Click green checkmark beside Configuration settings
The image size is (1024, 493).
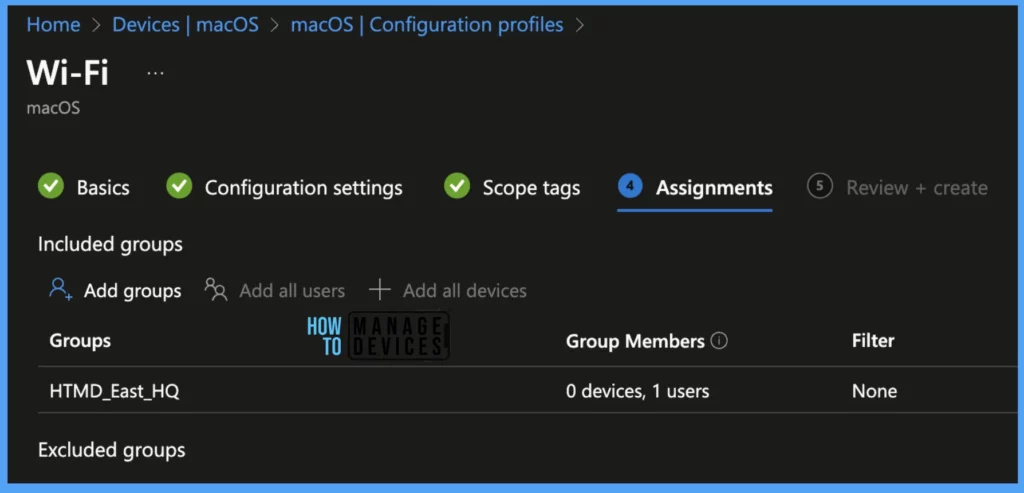coord(179,187)
